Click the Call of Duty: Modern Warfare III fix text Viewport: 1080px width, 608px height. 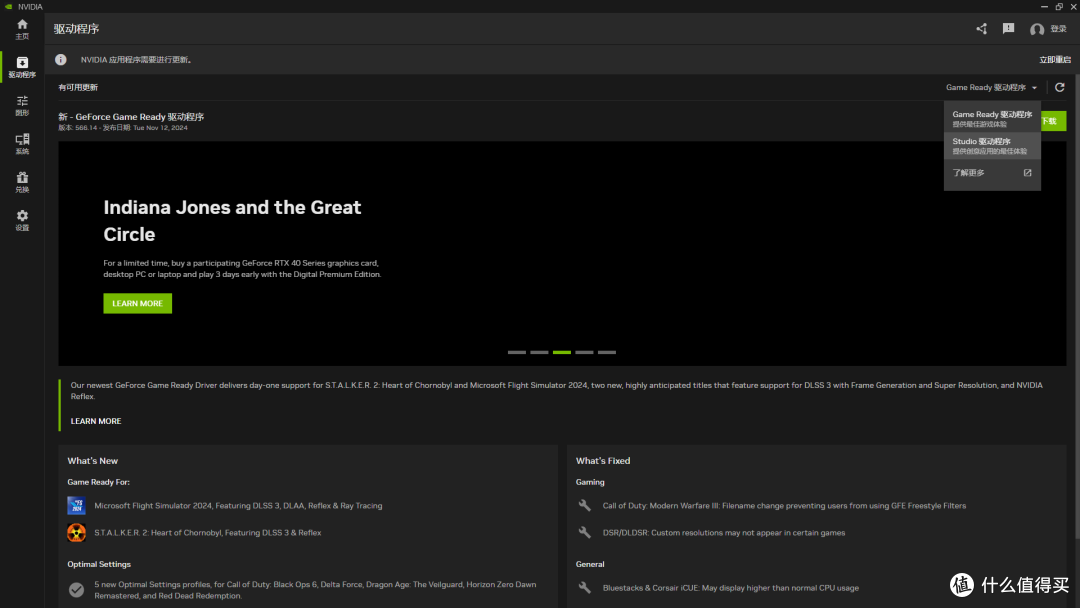[x=784, y=505]
